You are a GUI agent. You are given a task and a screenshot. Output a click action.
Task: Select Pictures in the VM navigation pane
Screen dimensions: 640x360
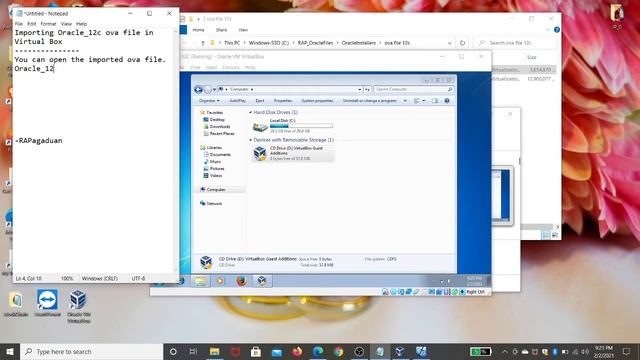click(x=217, y=169)
